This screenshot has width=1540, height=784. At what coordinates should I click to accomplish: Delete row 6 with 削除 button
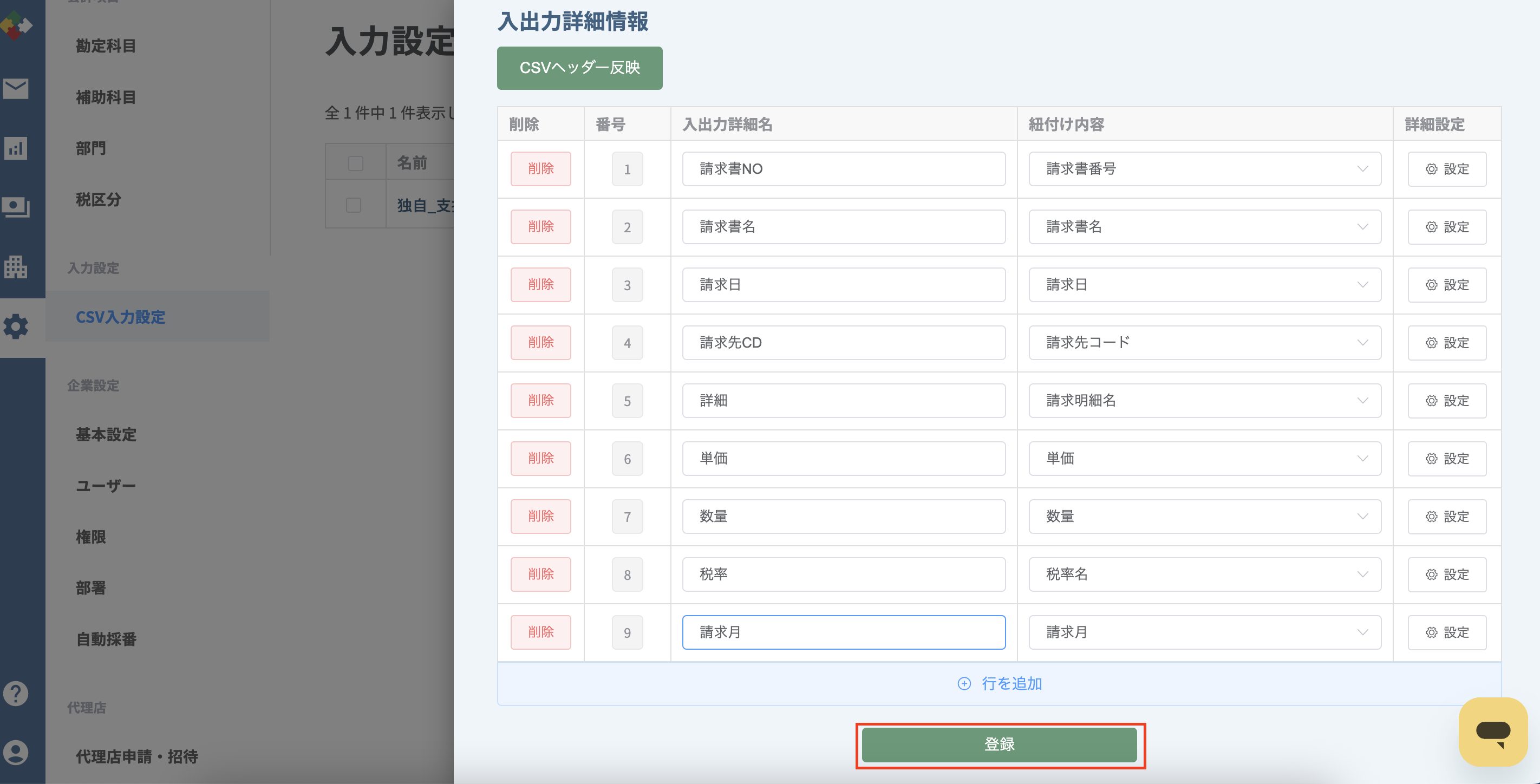pos(540,459)
